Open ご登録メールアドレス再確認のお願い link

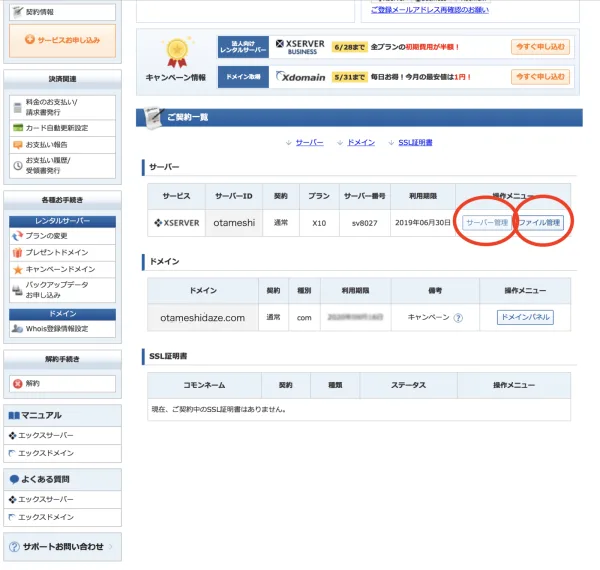(430, 10)
